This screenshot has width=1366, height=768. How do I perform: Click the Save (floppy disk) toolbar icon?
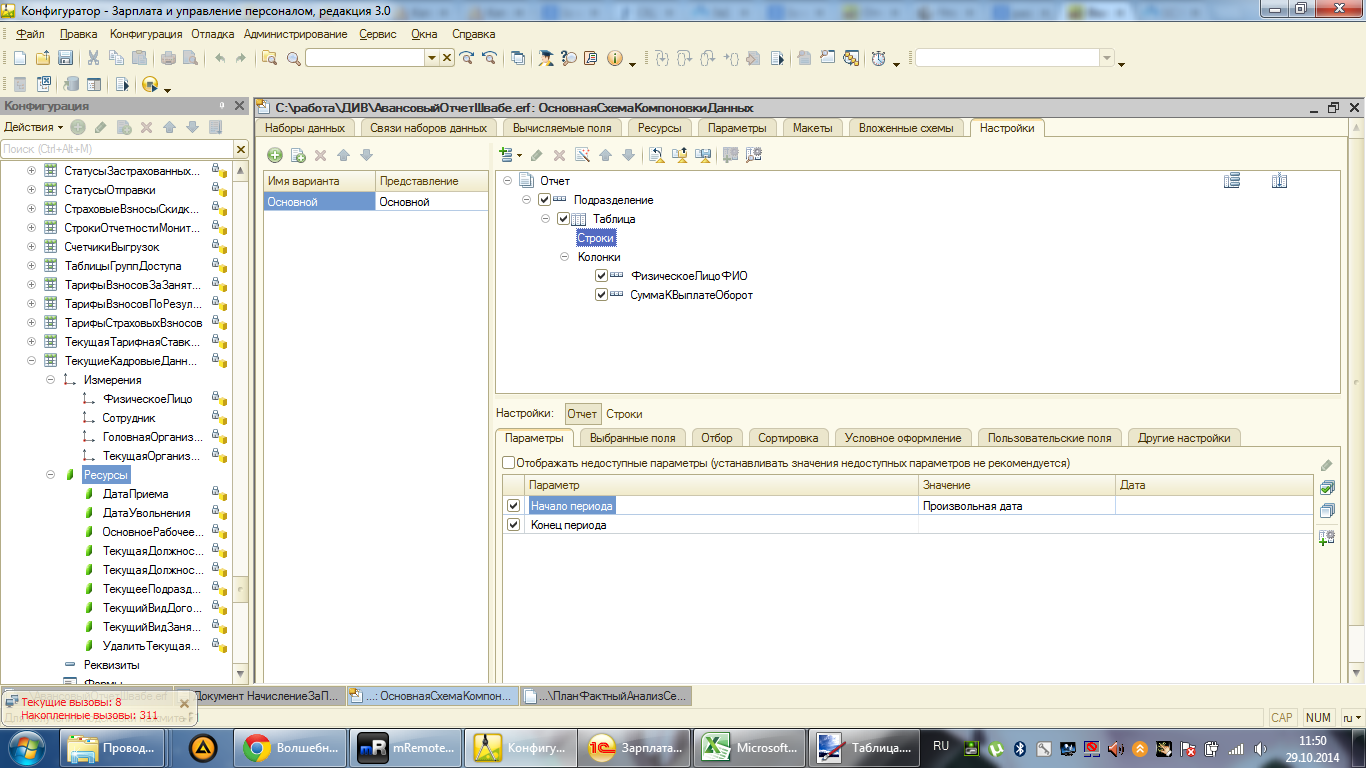pyautogui.click(x=65, y=58)
